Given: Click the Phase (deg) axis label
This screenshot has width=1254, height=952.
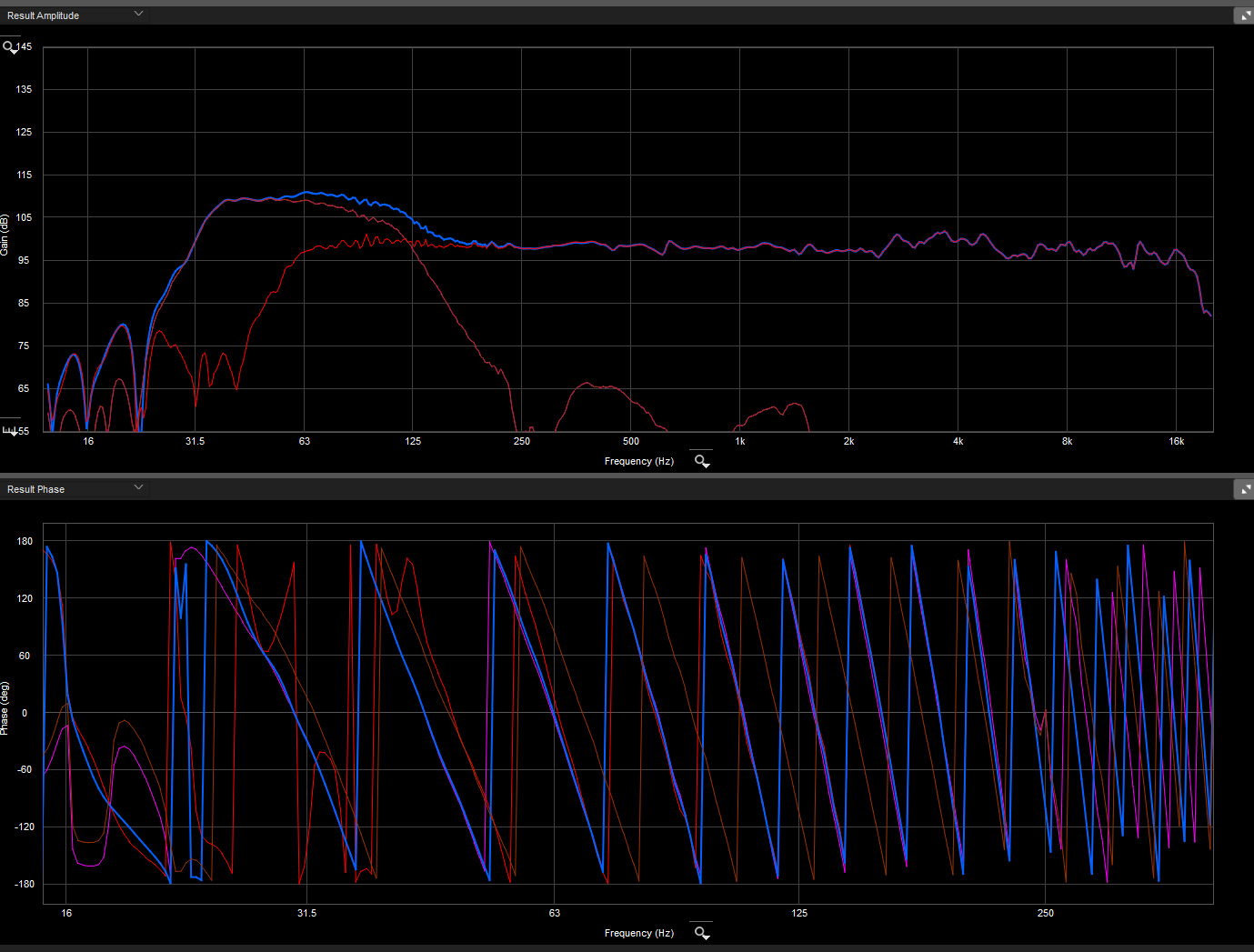Looking at the screenshot, I should click(x=5, y=708).
